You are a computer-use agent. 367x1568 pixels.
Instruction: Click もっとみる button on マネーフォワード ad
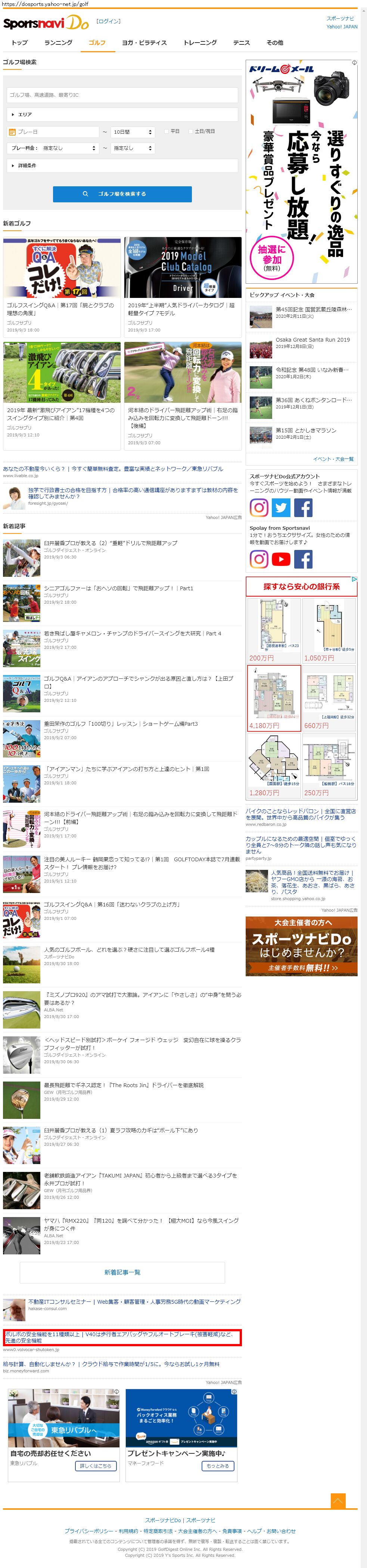218,1466
